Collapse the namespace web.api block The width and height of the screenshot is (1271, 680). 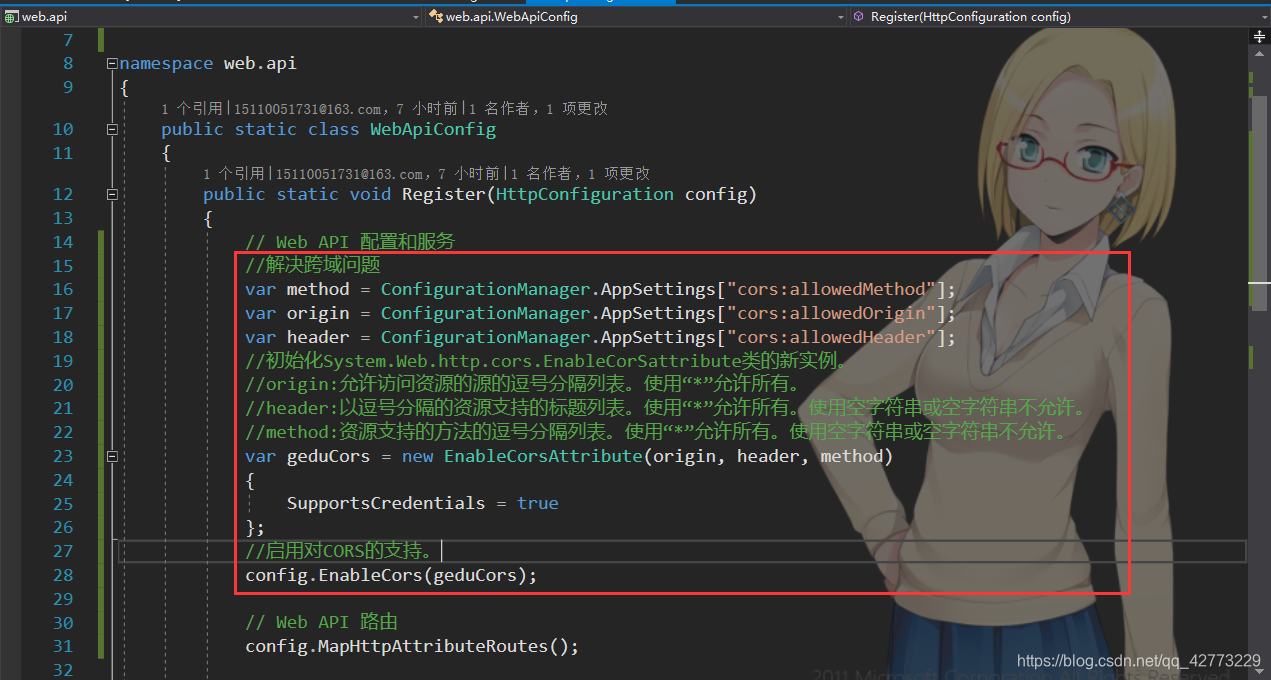coord(112,63)
